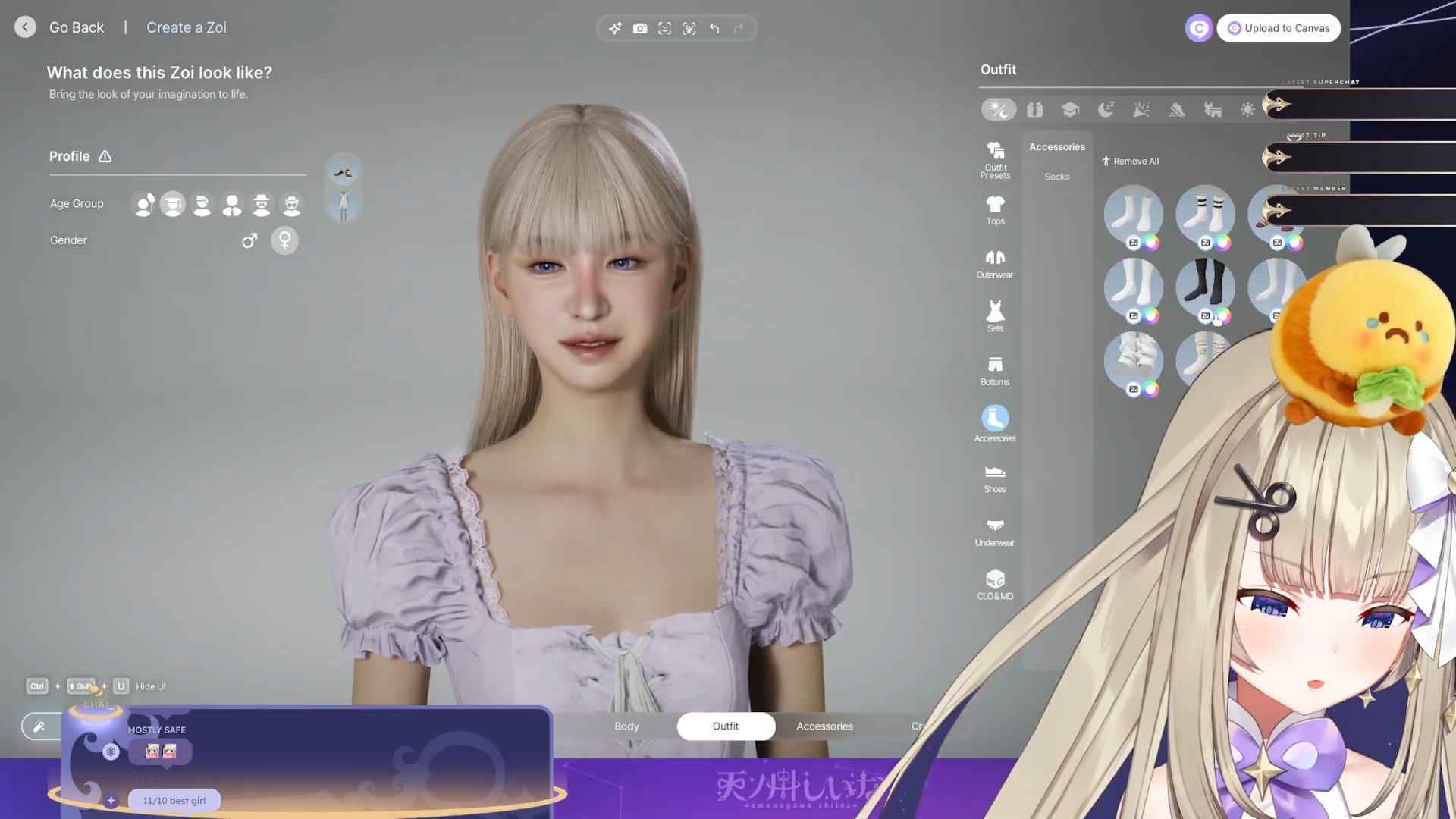Undo last change with arrow icon

(714, 28)
